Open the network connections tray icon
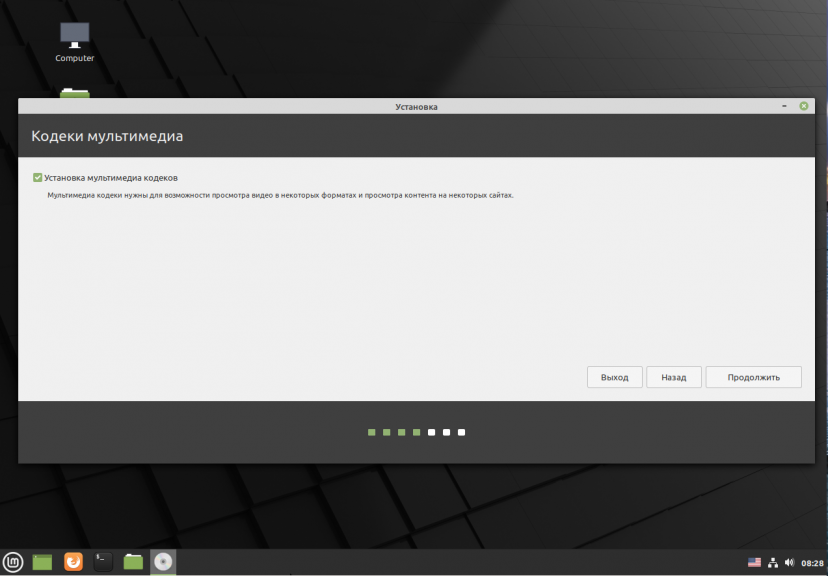Screen dimensions: 828x576 pos(773,563)
